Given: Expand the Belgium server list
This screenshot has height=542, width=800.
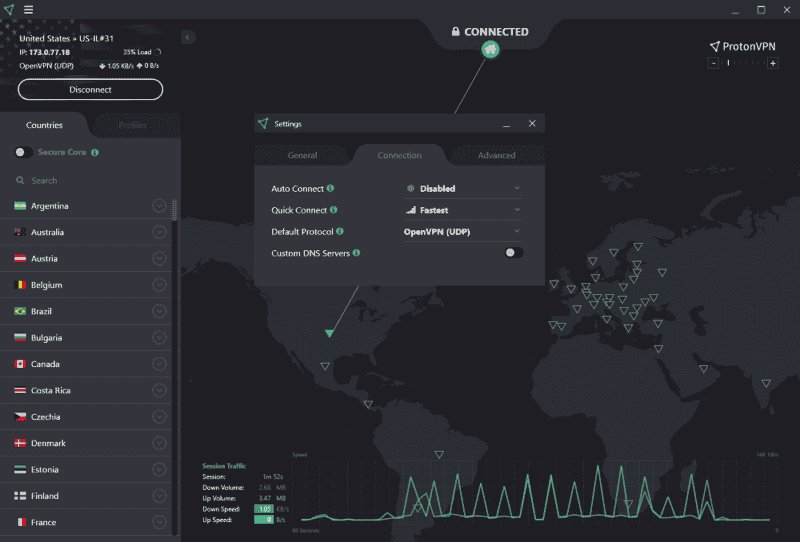Looking at the screenshot, I should click(x=159, y=285).
